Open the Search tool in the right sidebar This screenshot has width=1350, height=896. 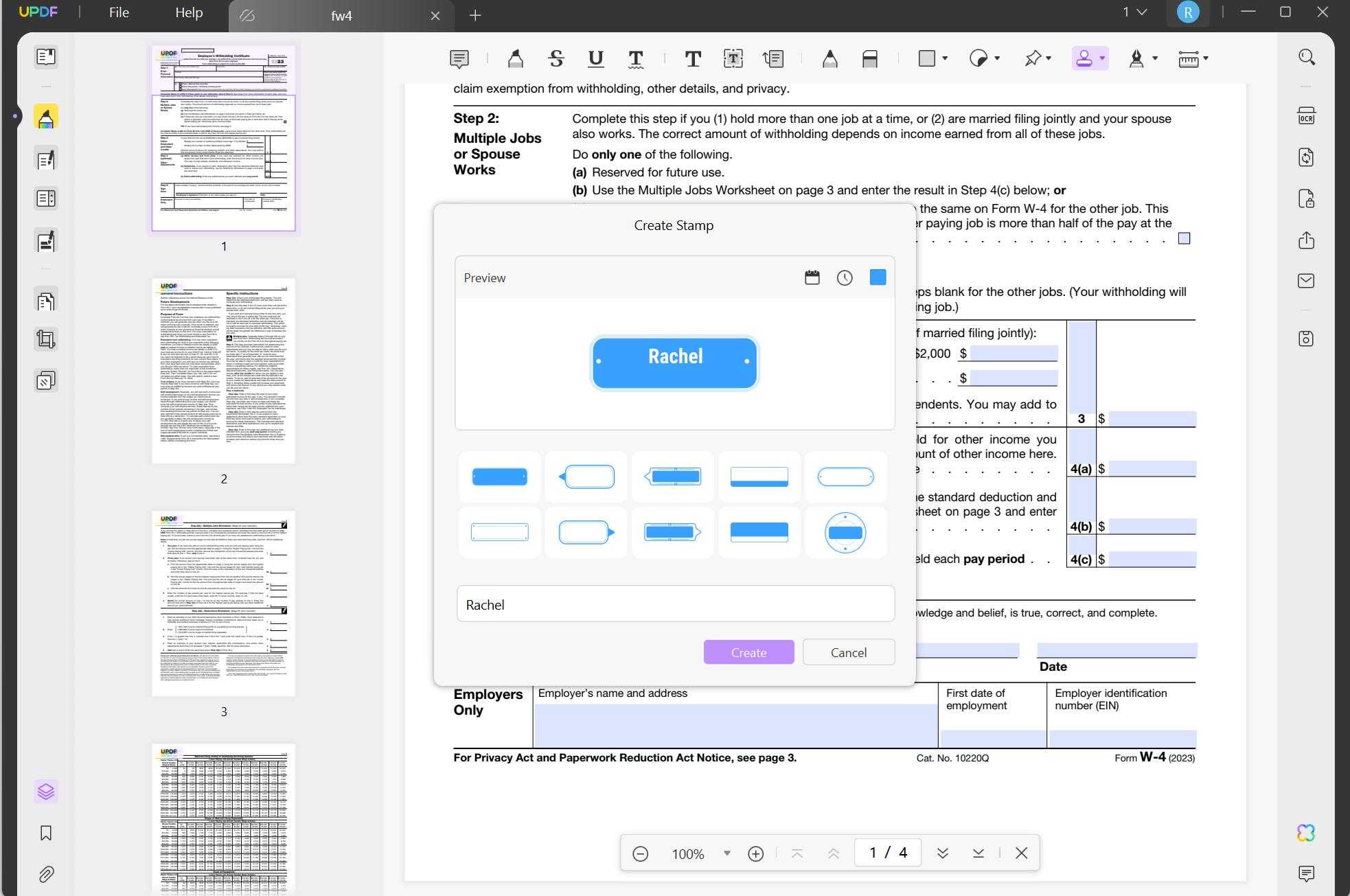point(1307,57)
